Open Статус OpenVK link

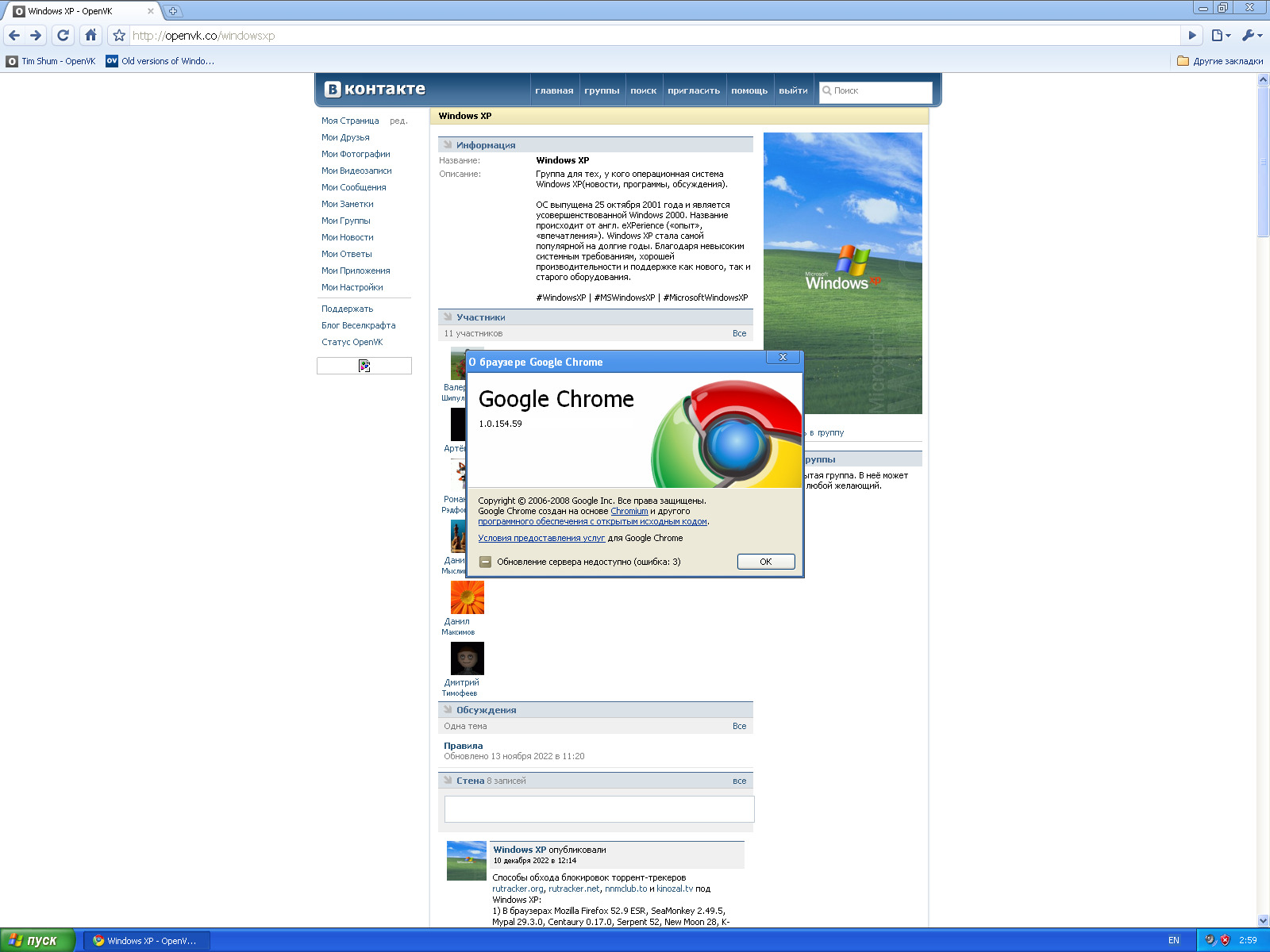pos(352,342)
